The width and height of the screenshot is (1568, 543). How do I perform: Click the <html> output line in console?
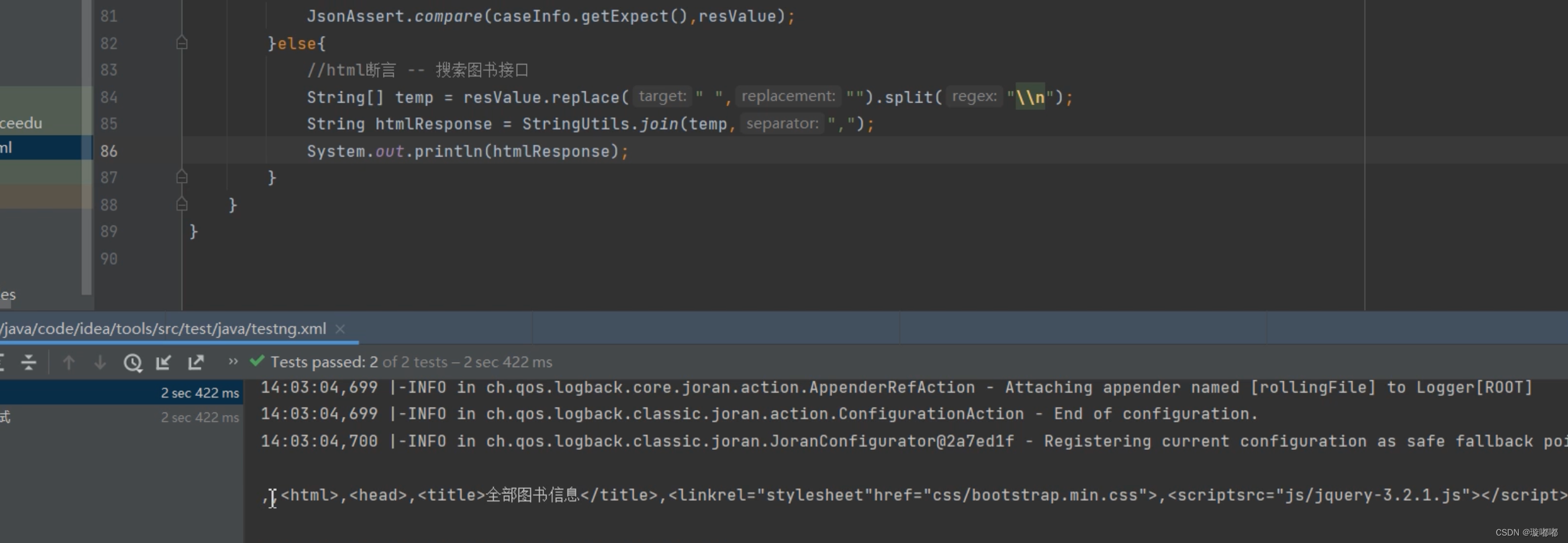[915, 495]
